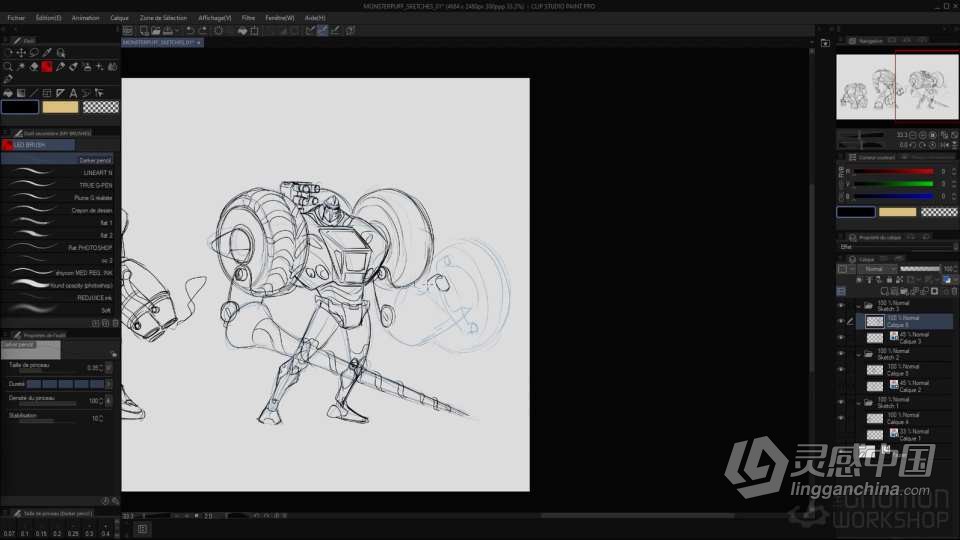Open the dropdown arrow beside Save icon
The height and width of the screenshot is (540, 960).
[177, 31]
